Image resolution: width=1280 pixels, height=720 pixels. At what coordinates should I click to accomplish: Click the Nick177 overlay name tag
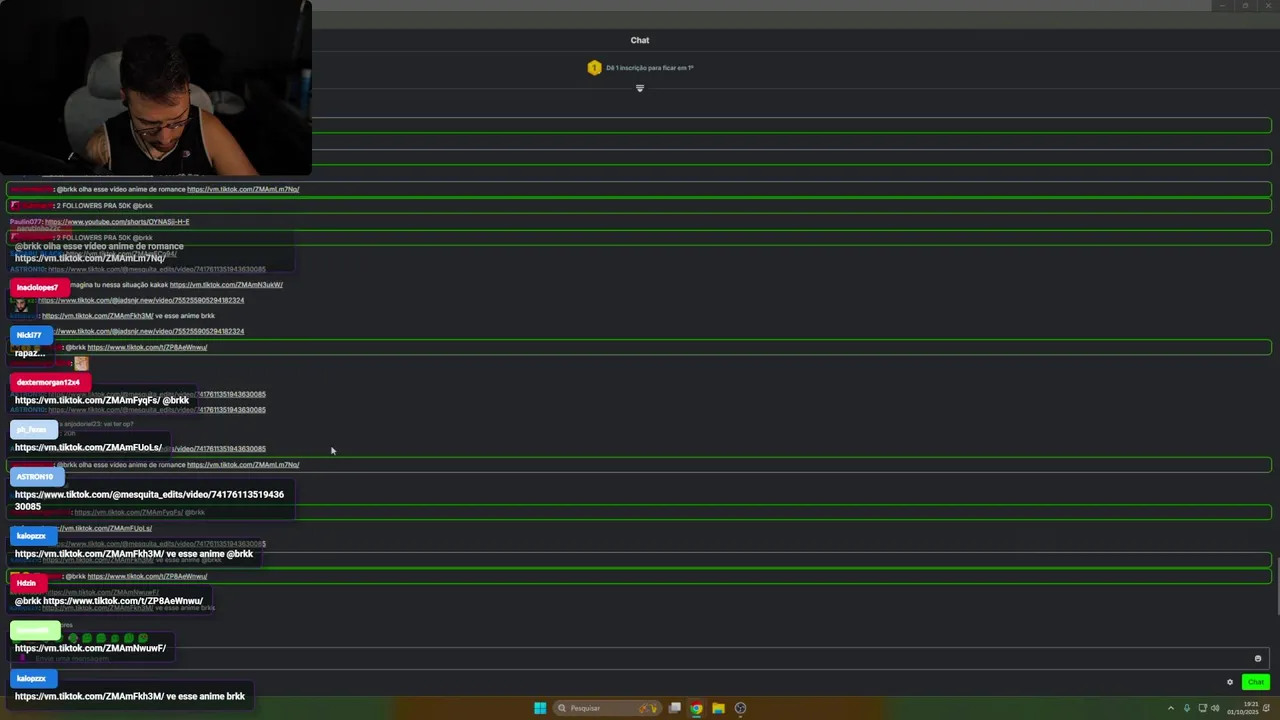coord(30,335)
